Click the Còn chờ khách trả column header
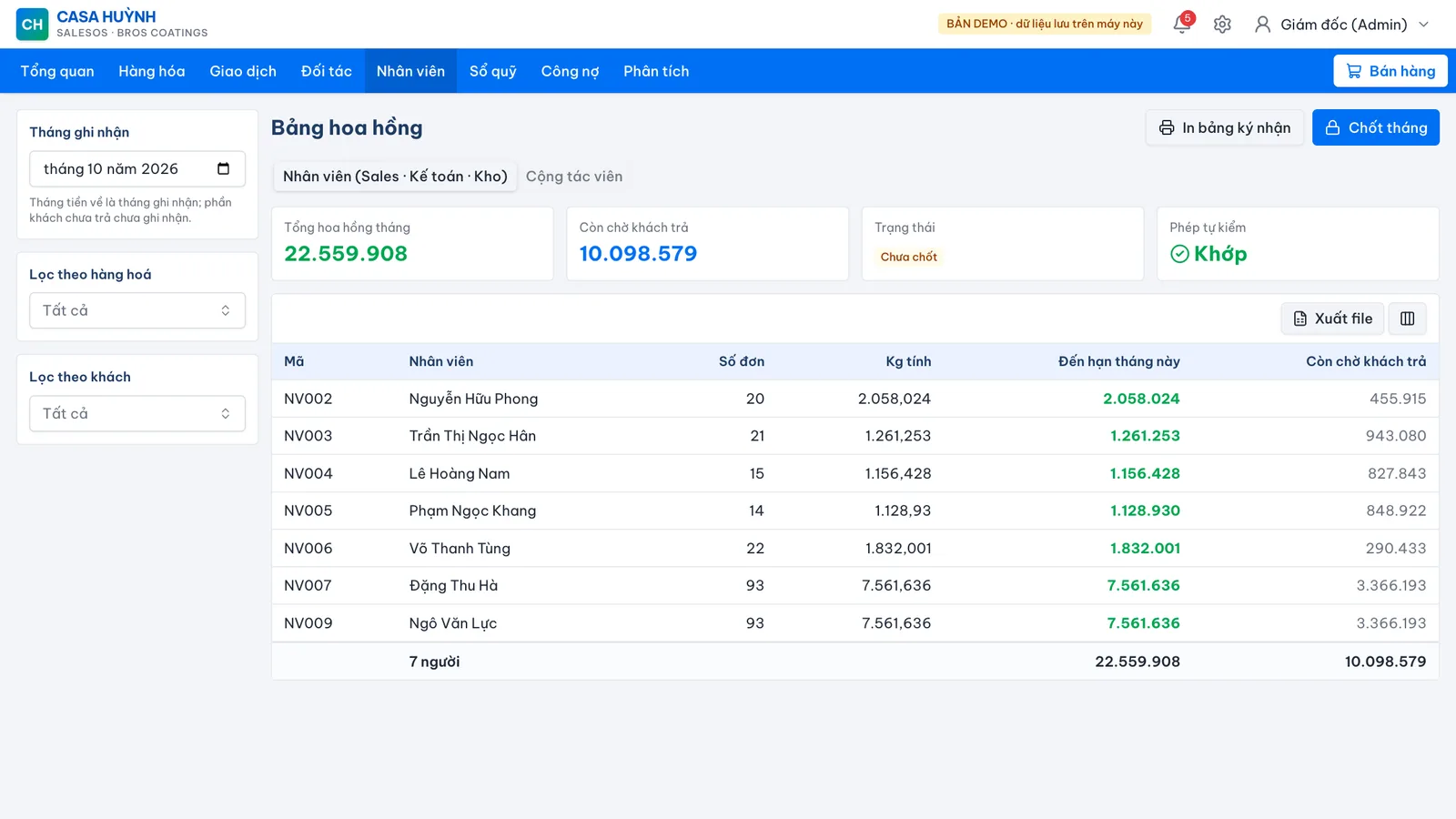1456x819 pixels. pyautogui.click(x=1366, y=361)
